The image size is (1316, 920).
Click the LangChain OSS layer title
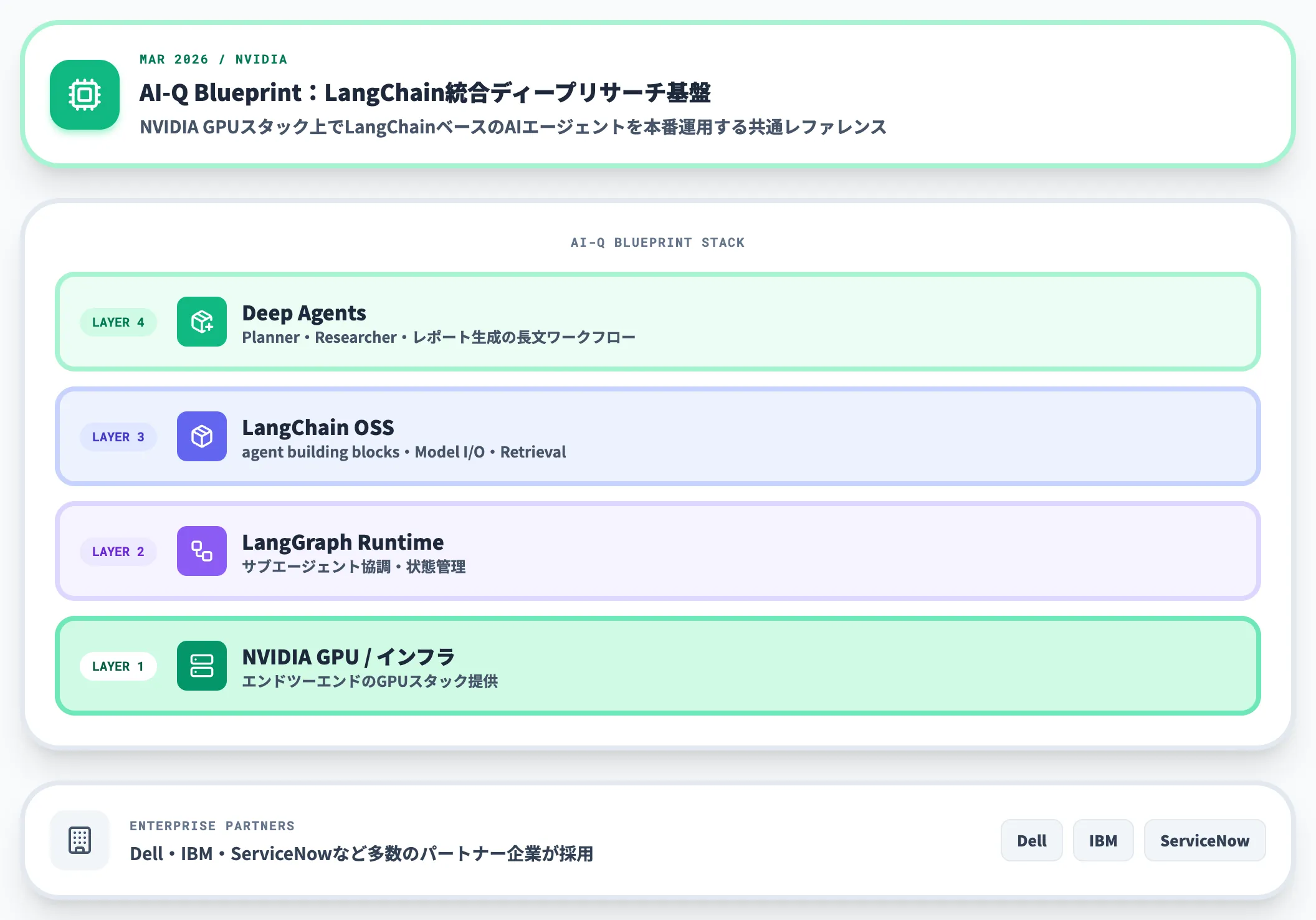[x=318, y=428]
